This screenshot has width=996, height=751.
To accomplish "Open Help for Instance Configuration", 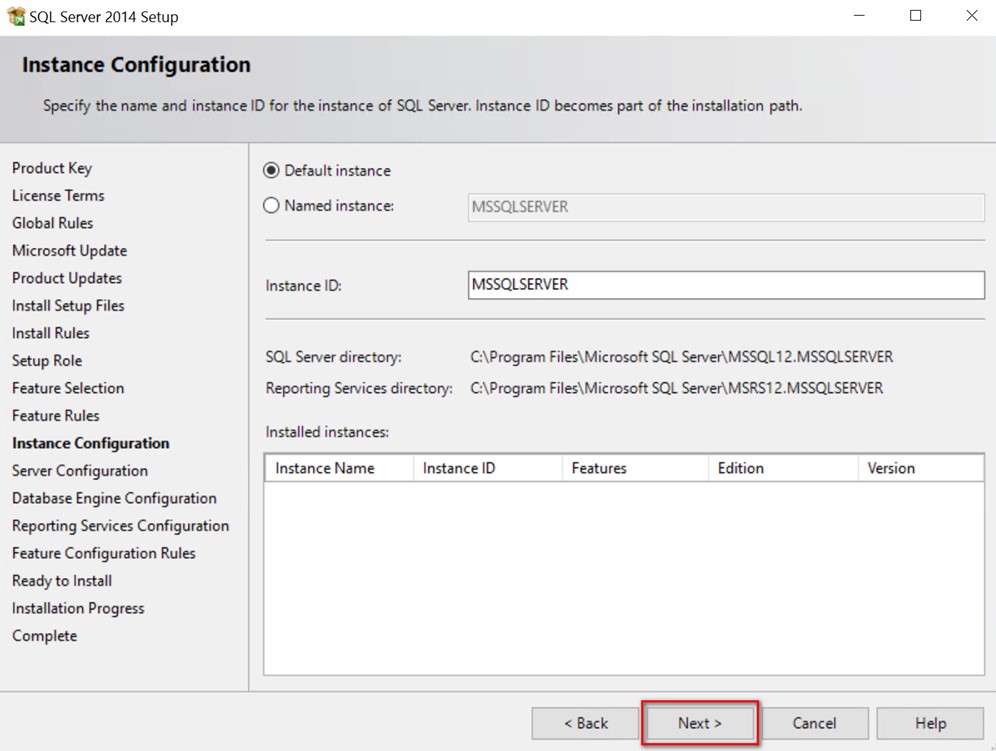I will click(931, 723).
